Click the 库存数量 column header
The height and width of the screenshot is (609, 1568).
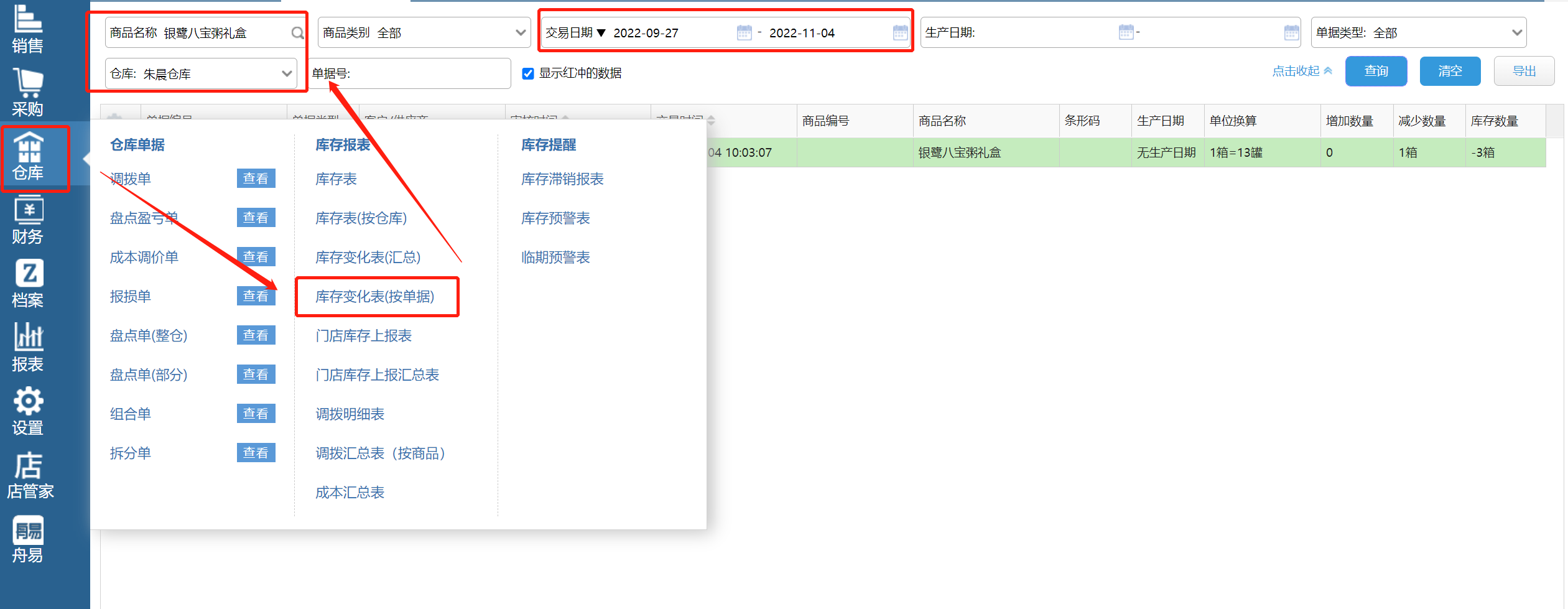coord(1505,121)
